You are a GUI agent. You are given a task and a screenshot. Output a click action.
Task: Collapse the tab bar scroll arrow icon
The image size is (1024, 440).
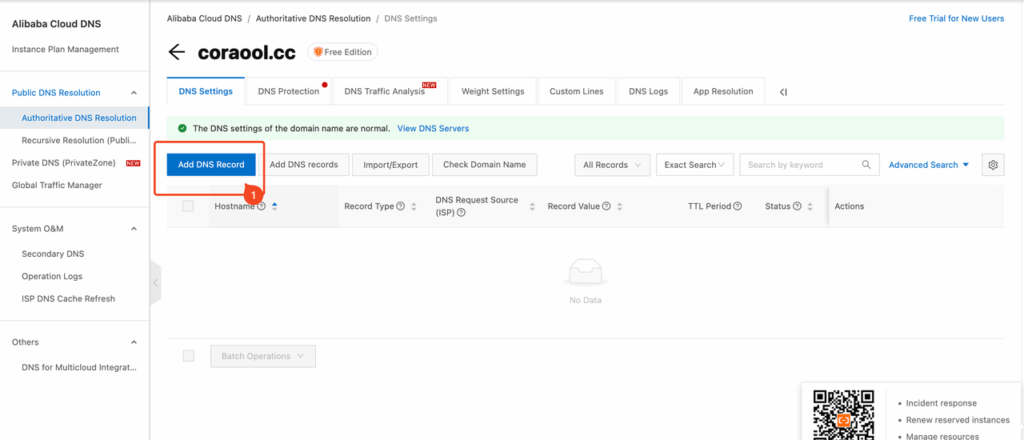783,92
